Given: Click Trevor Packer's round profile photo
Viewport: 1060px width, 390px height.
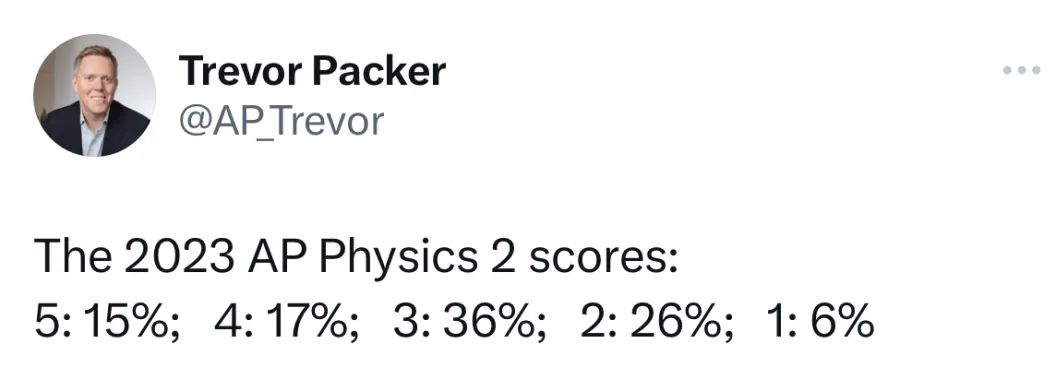Looking at the screenshot, I should click(x=95, y=95).
